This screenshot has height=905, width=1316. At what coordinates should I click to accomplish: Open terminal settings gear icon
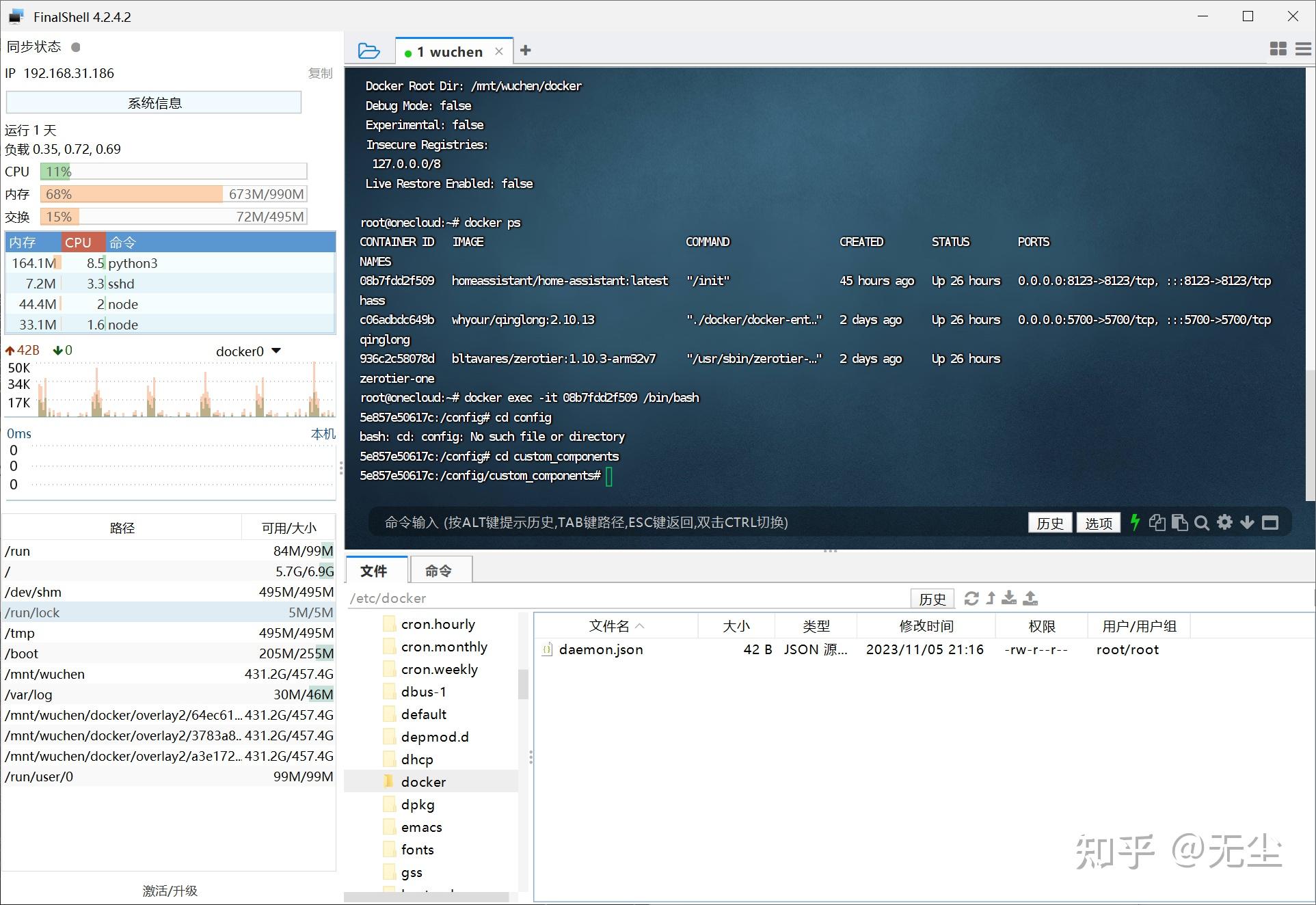[x=1224, y=522]
